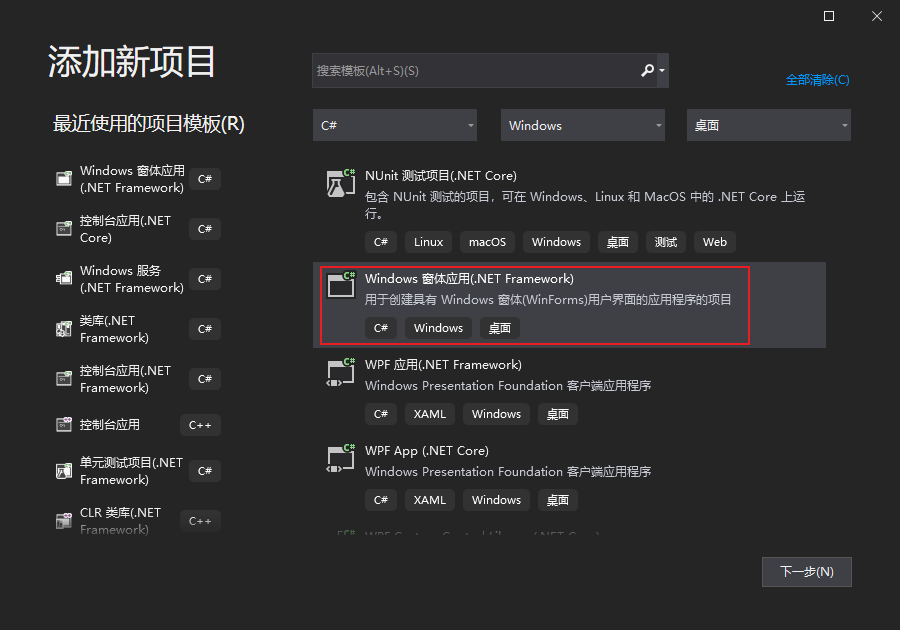
Task: Select recent 控制台应用(.NET Core) entry text
Action: 125,229
